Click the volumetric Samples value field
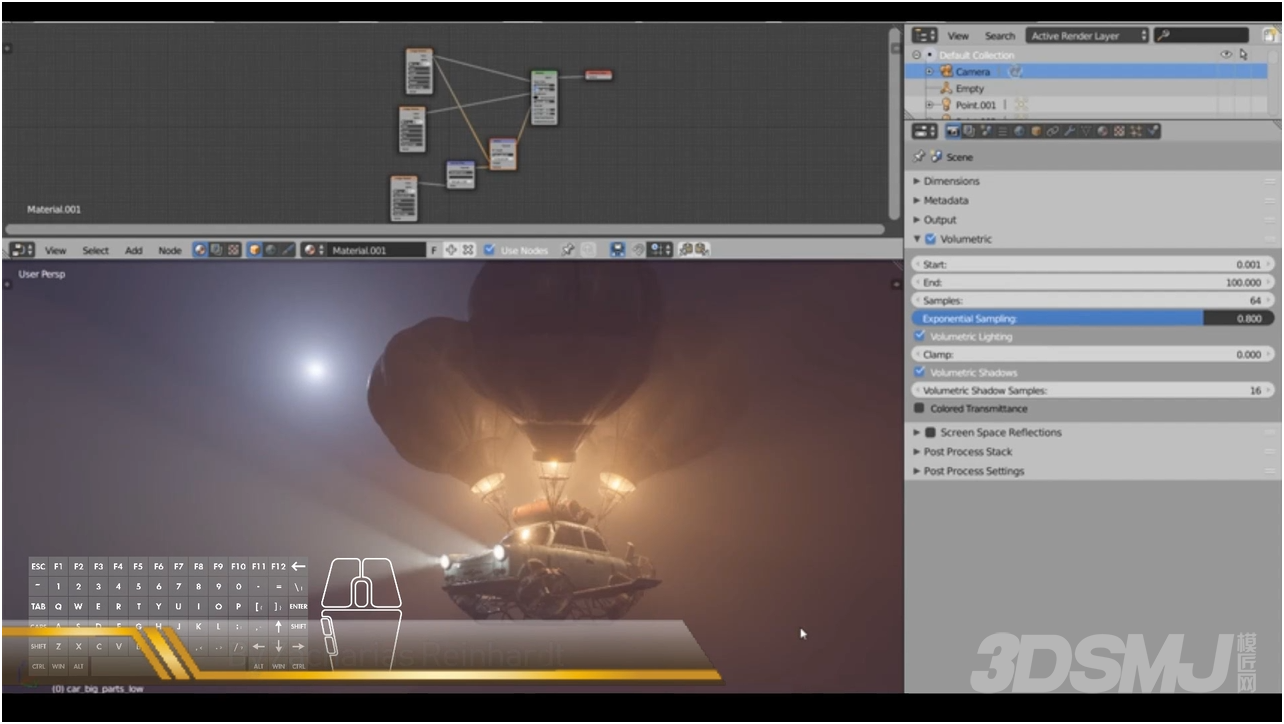 [1093, 300]
